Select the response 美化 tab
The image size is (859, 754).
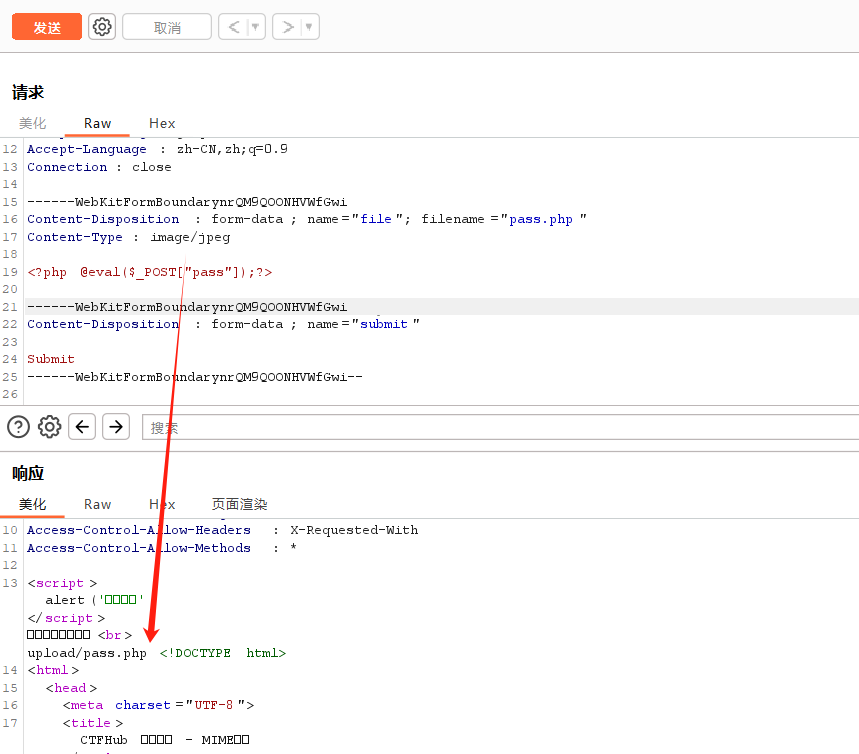[32, 504]
